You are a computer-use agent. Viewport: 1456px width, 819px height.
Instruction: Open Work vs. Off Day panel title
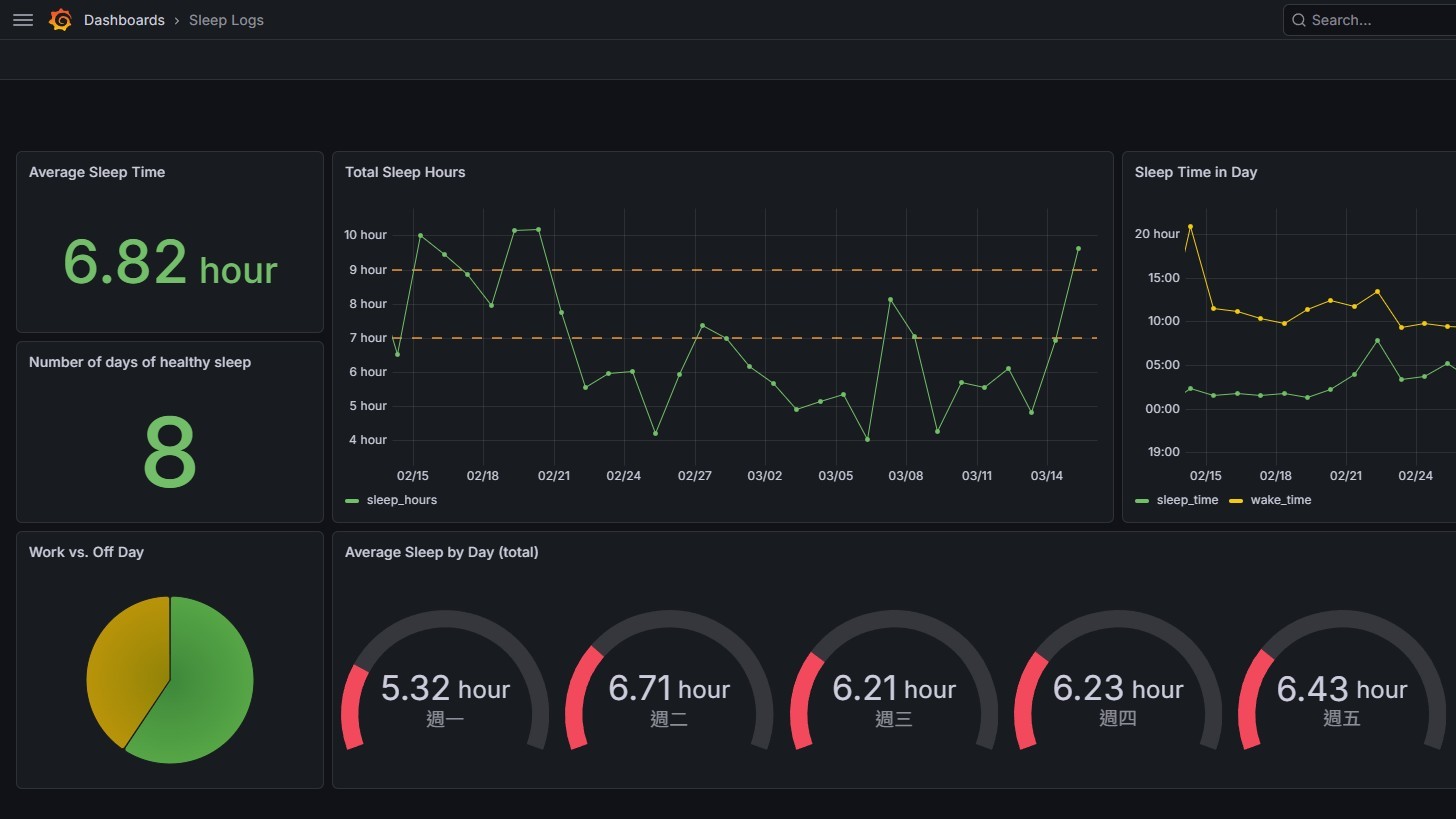[86, 552]
